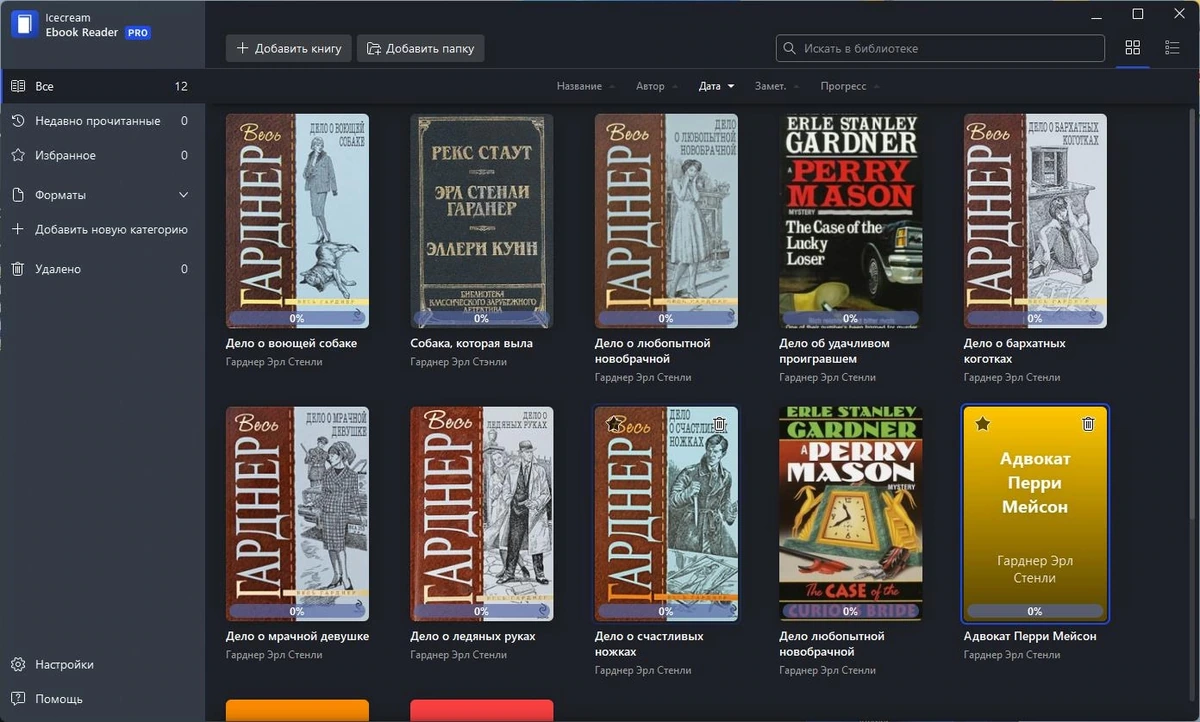The image size is (1200, 722).
Task: Open 'The Case of the Lucky Loser' cover
Action: (851, 220)
